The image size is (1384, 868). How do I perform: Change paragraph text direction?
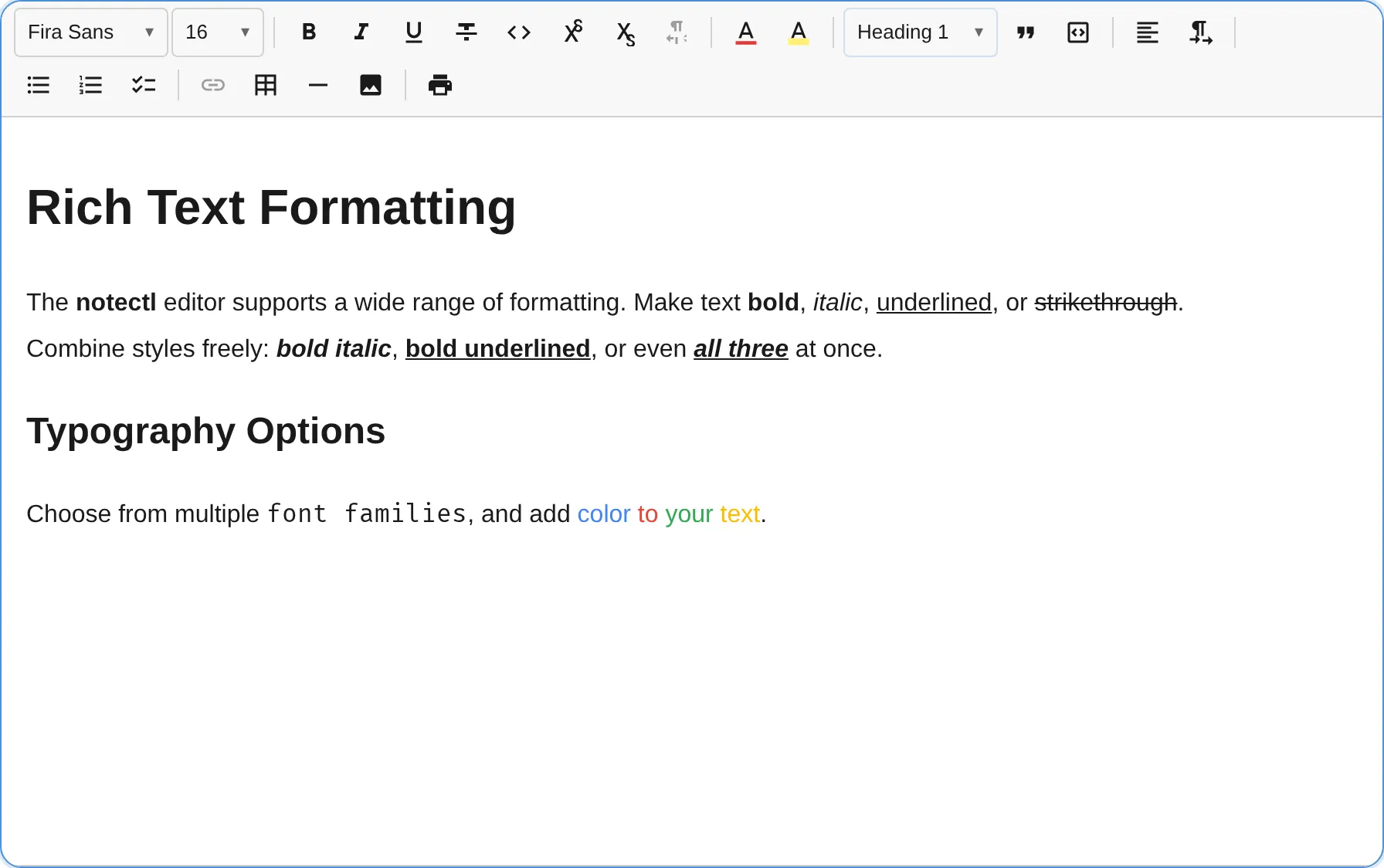[x=1200, y=32]
